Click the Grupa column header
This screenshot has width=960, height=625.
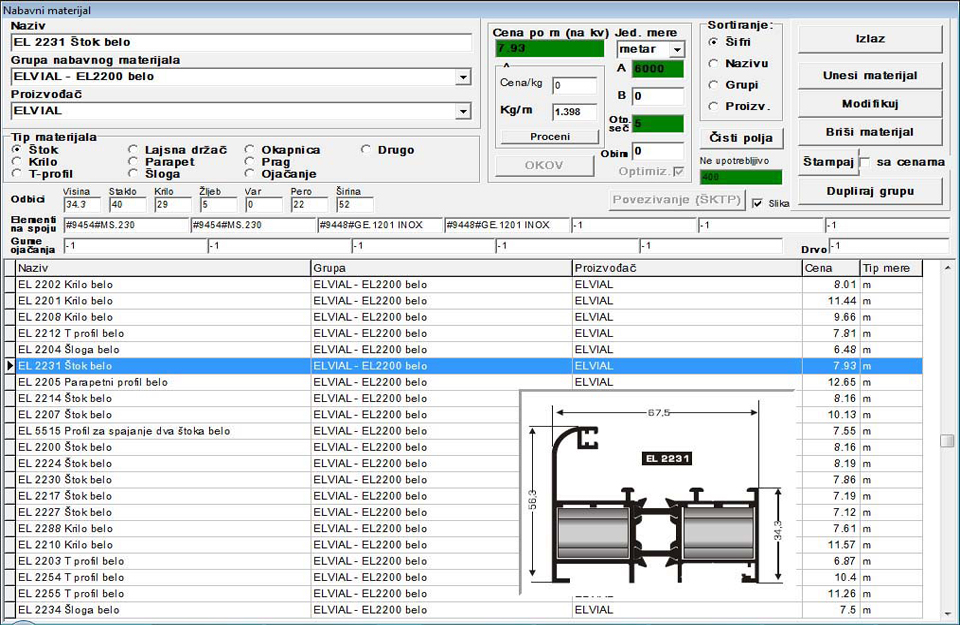click(x=441, y=268)
